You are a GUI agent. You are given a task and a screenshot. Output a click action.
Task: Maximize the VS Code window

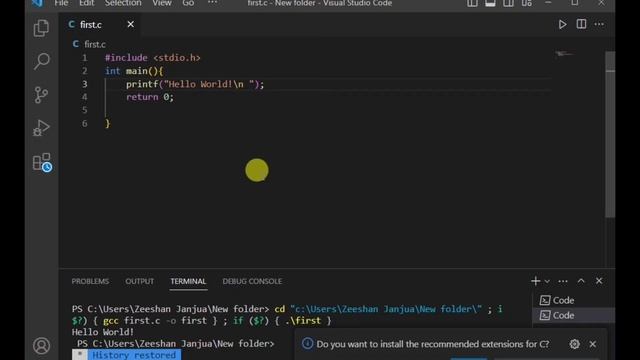coord(575,3)
